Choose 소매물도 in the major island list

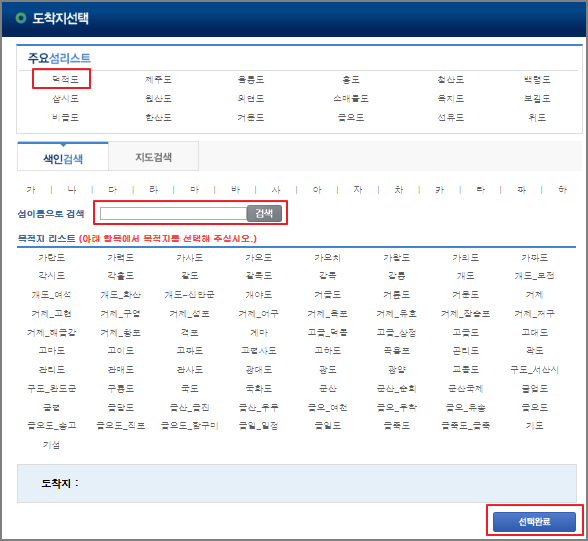(351, 99)
